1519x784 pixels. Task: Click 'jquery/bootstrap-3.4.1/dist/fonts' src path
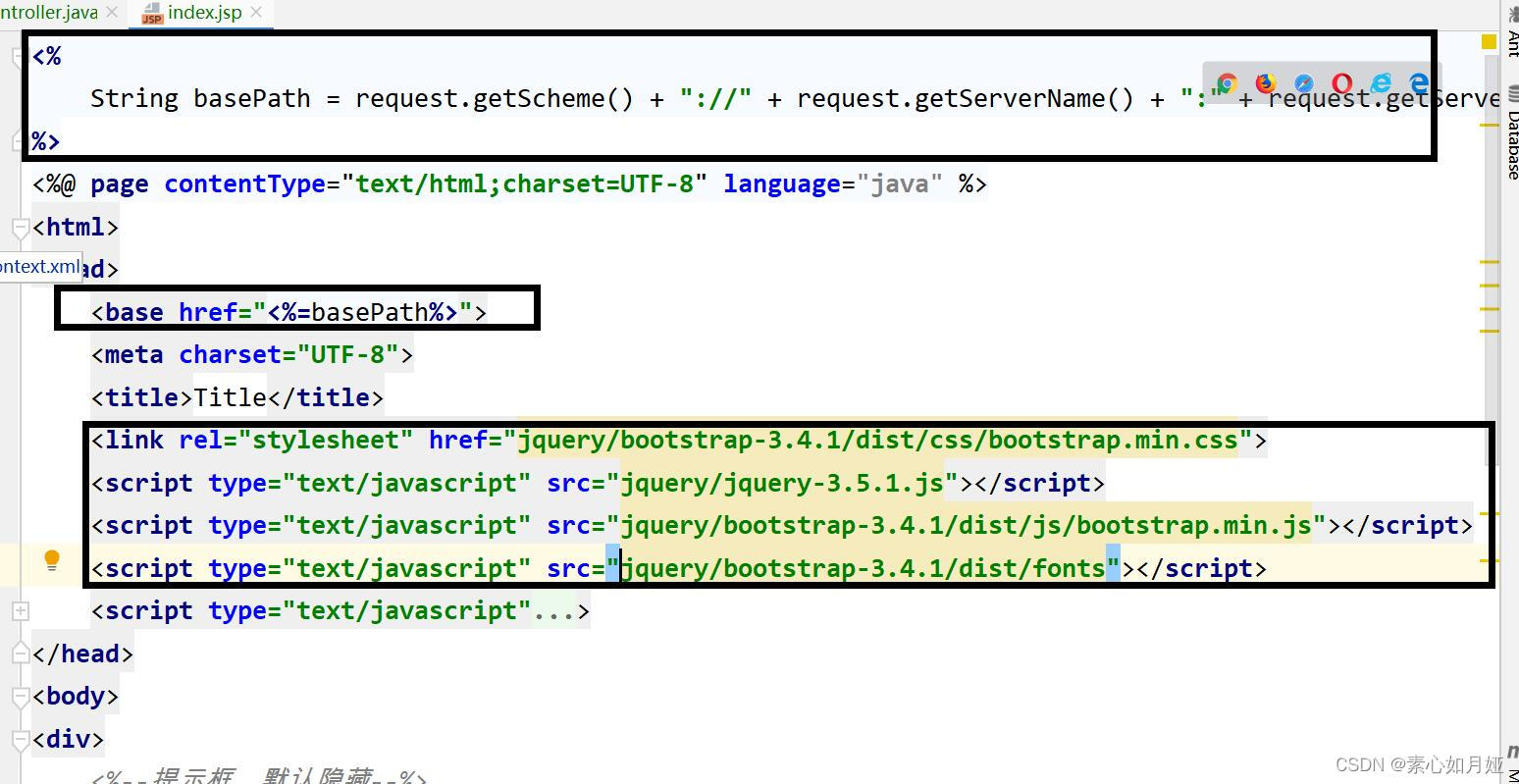[x=863, y=568]
